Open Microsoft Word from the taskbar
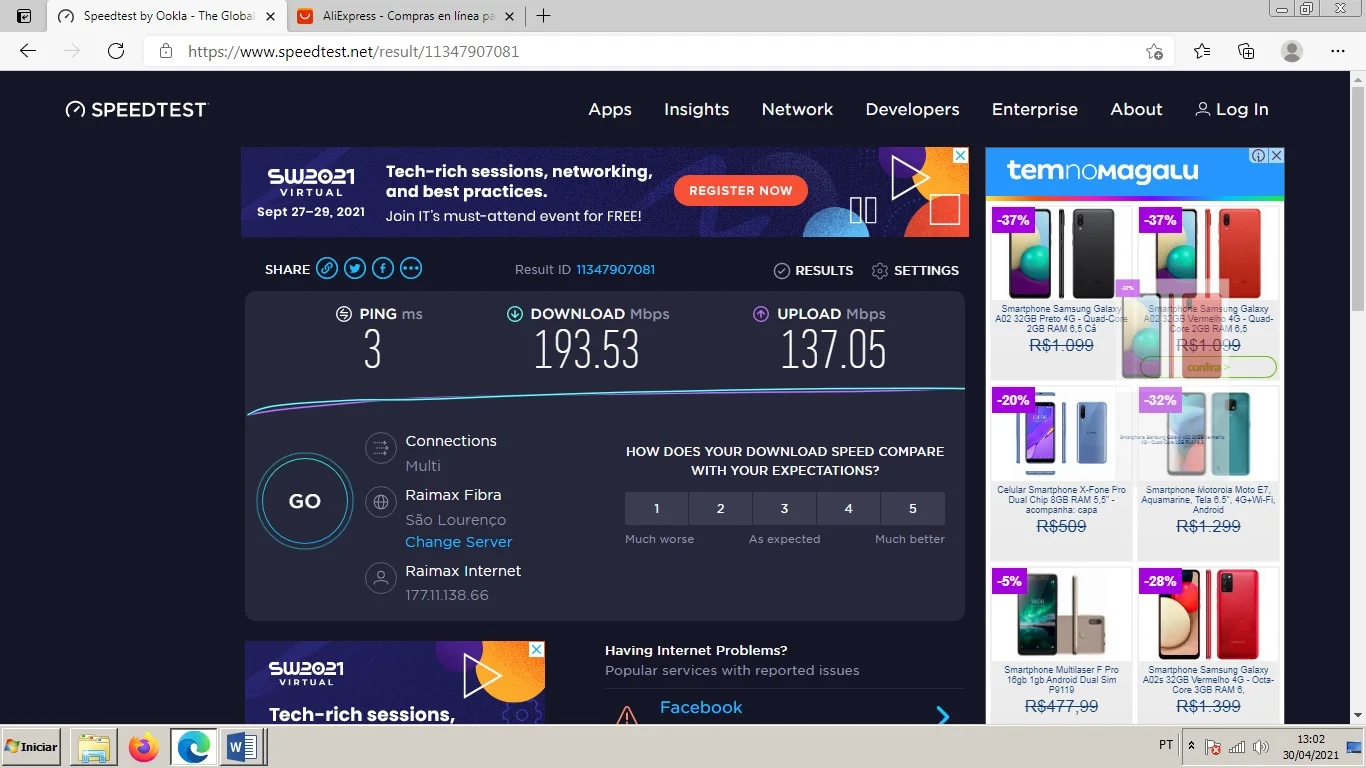1366x768 pixels. 243,748
